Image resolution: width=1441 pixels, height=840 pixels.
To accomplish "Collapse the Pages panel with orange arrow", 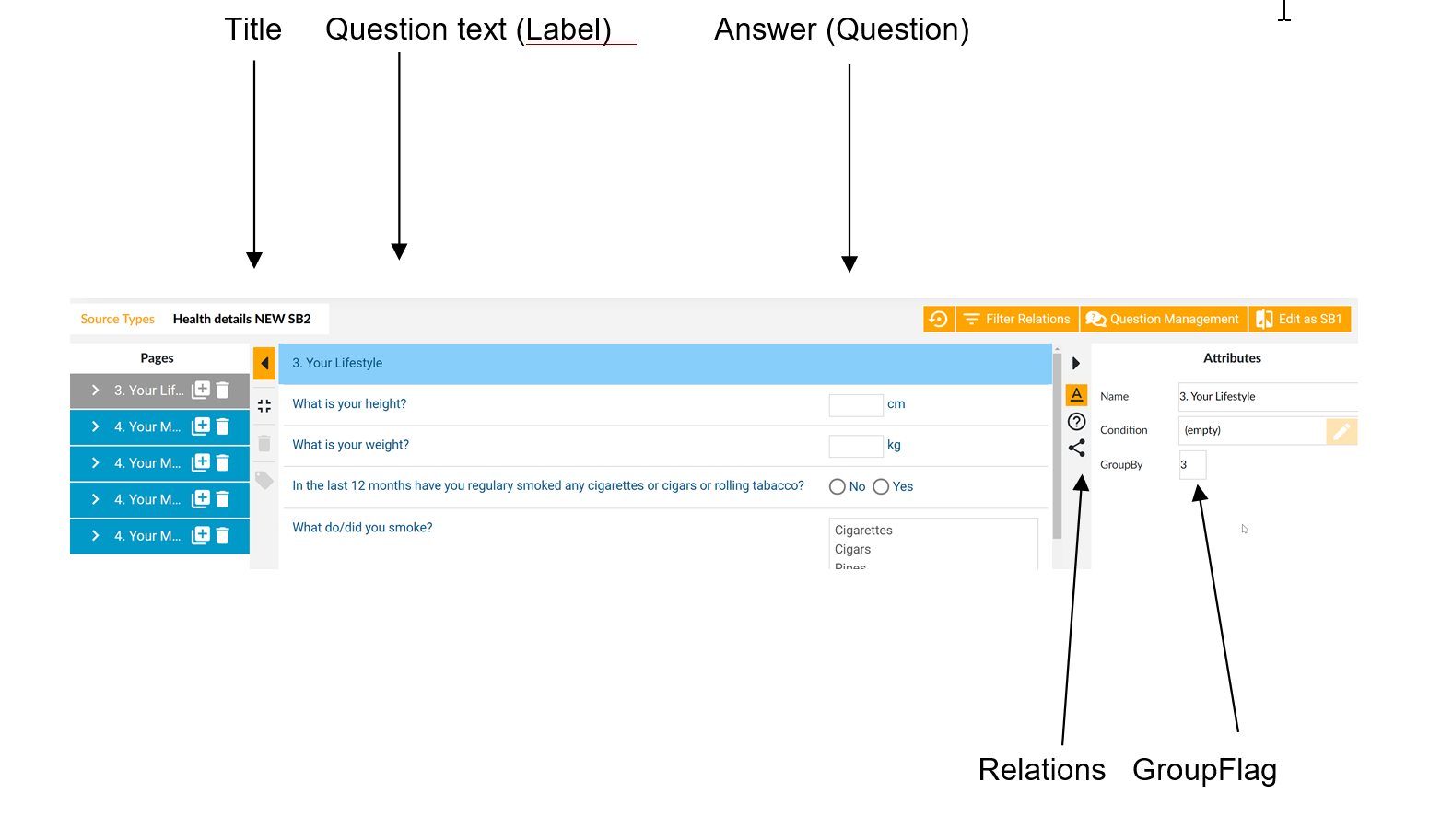I will pos(264,363).
